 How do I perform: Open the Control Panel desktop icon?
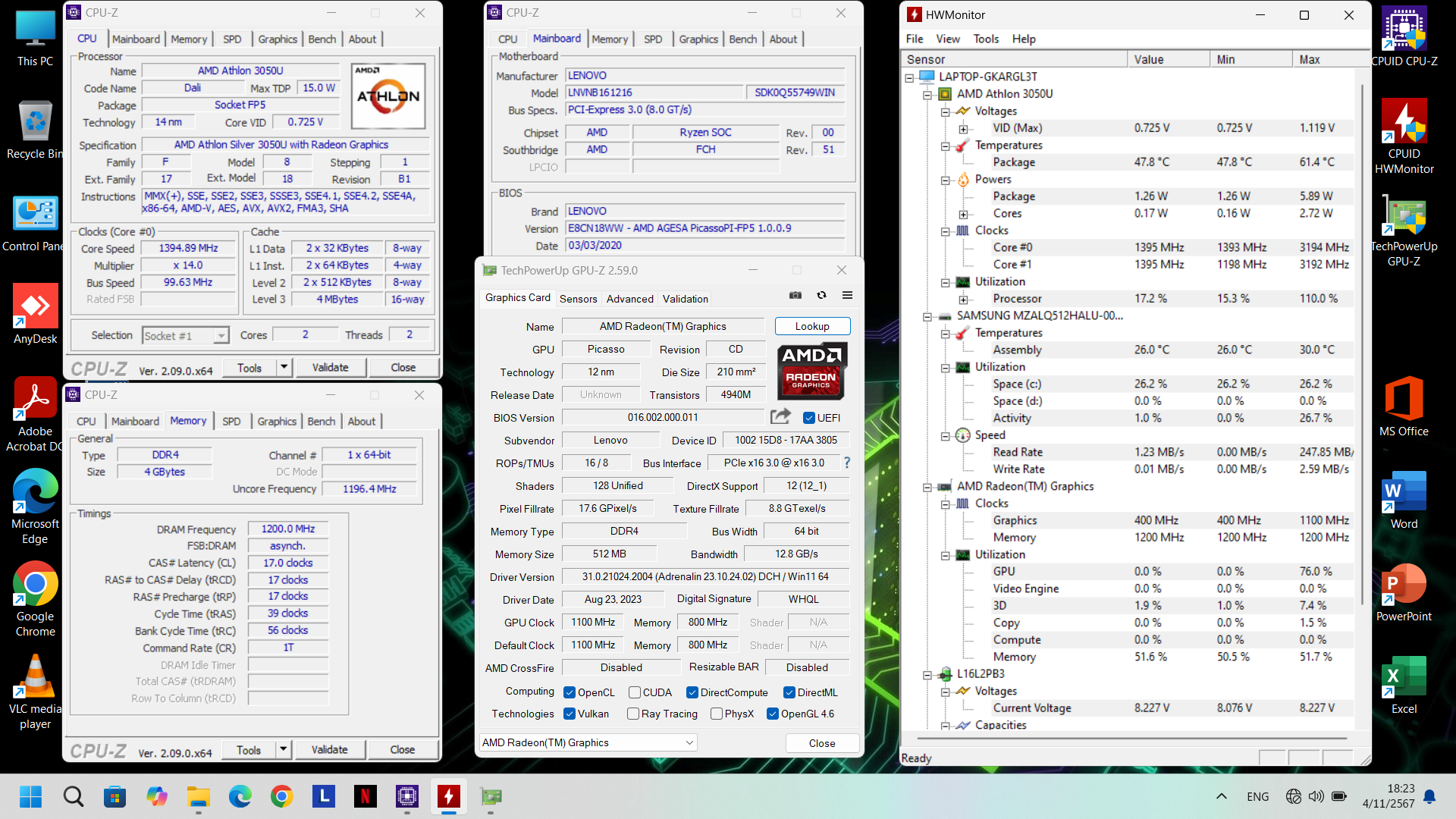tap(35, 224)
